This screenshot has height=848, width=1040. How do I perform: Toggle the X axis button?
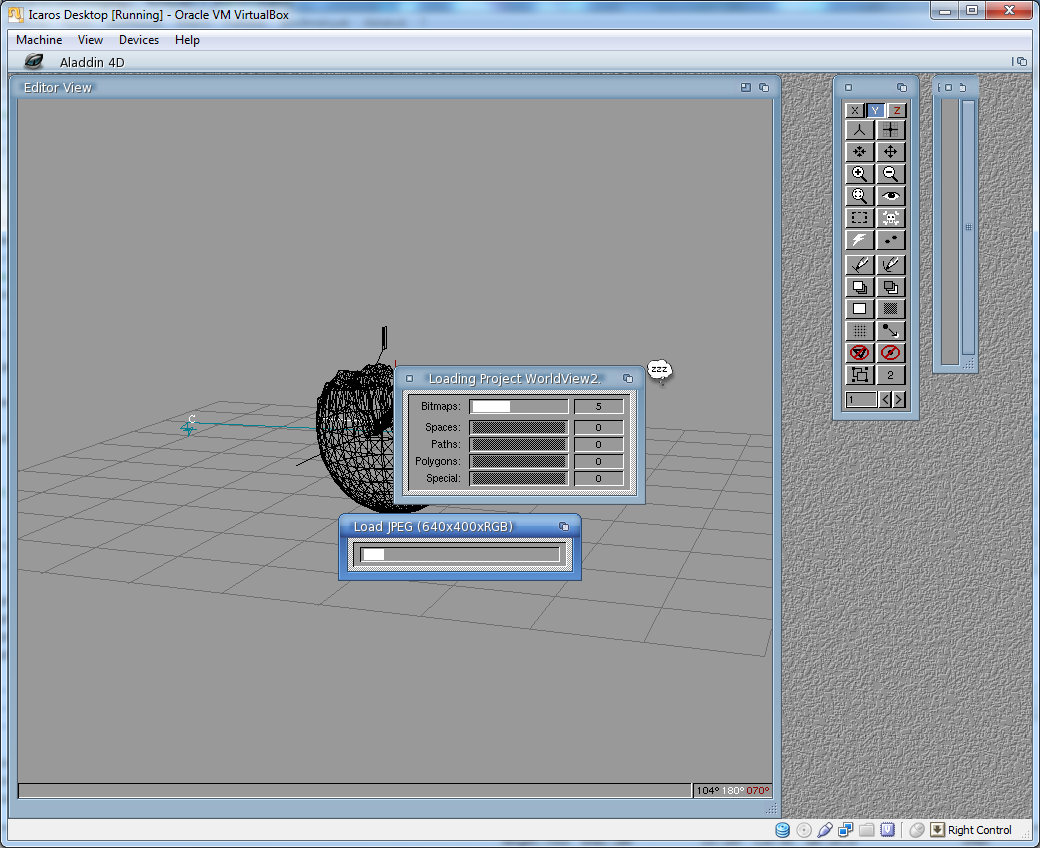[x=854, y=111]
